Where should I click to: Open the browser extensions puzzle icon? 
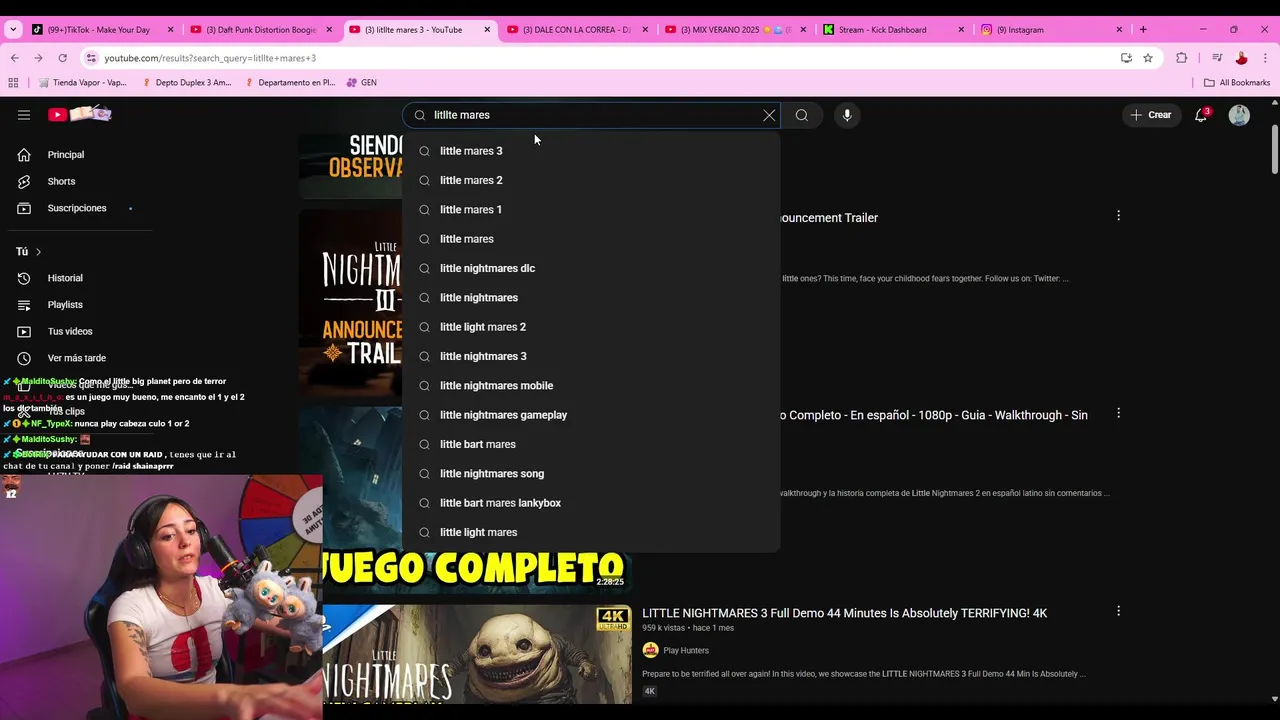tap(1182, 58)
